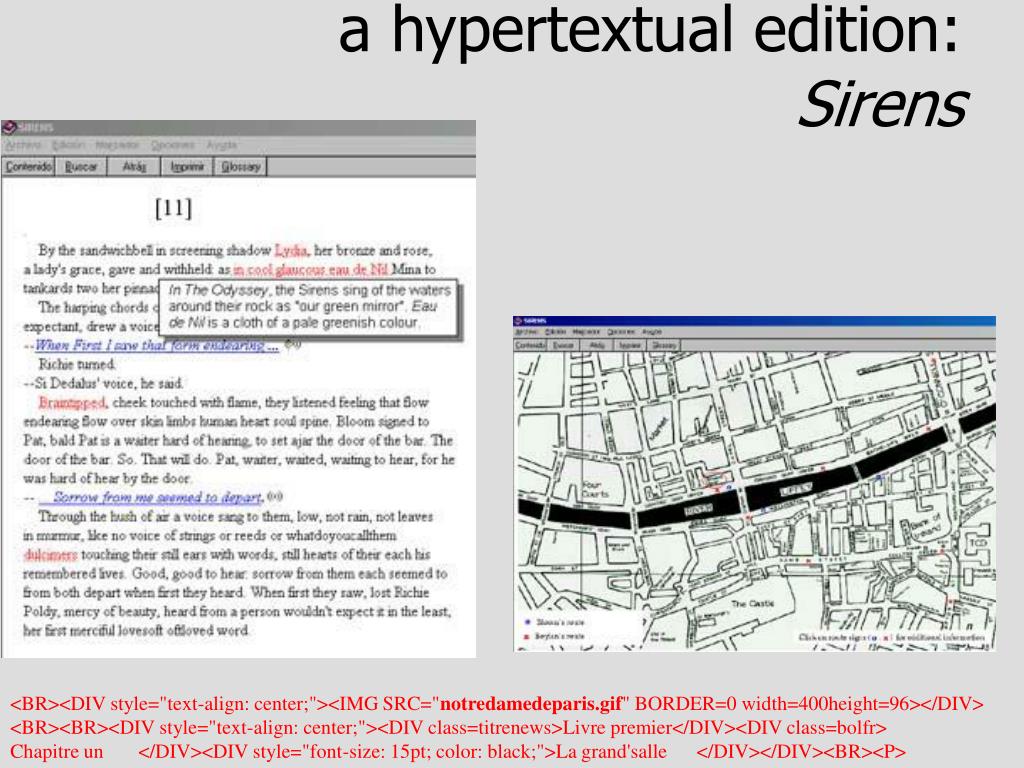The width and height of the screenshot is (1024, 768).
Task: Follow the red "dulcimers" annotation link
Action: point(50,554)
